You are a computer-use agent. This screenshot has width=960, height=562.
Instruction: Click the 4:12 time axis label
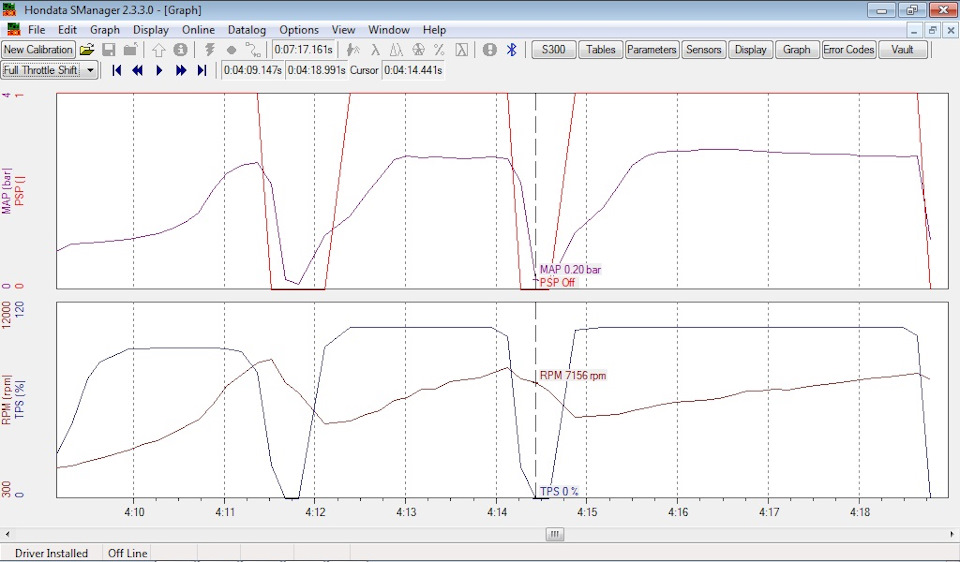click(x=315, y=512)
